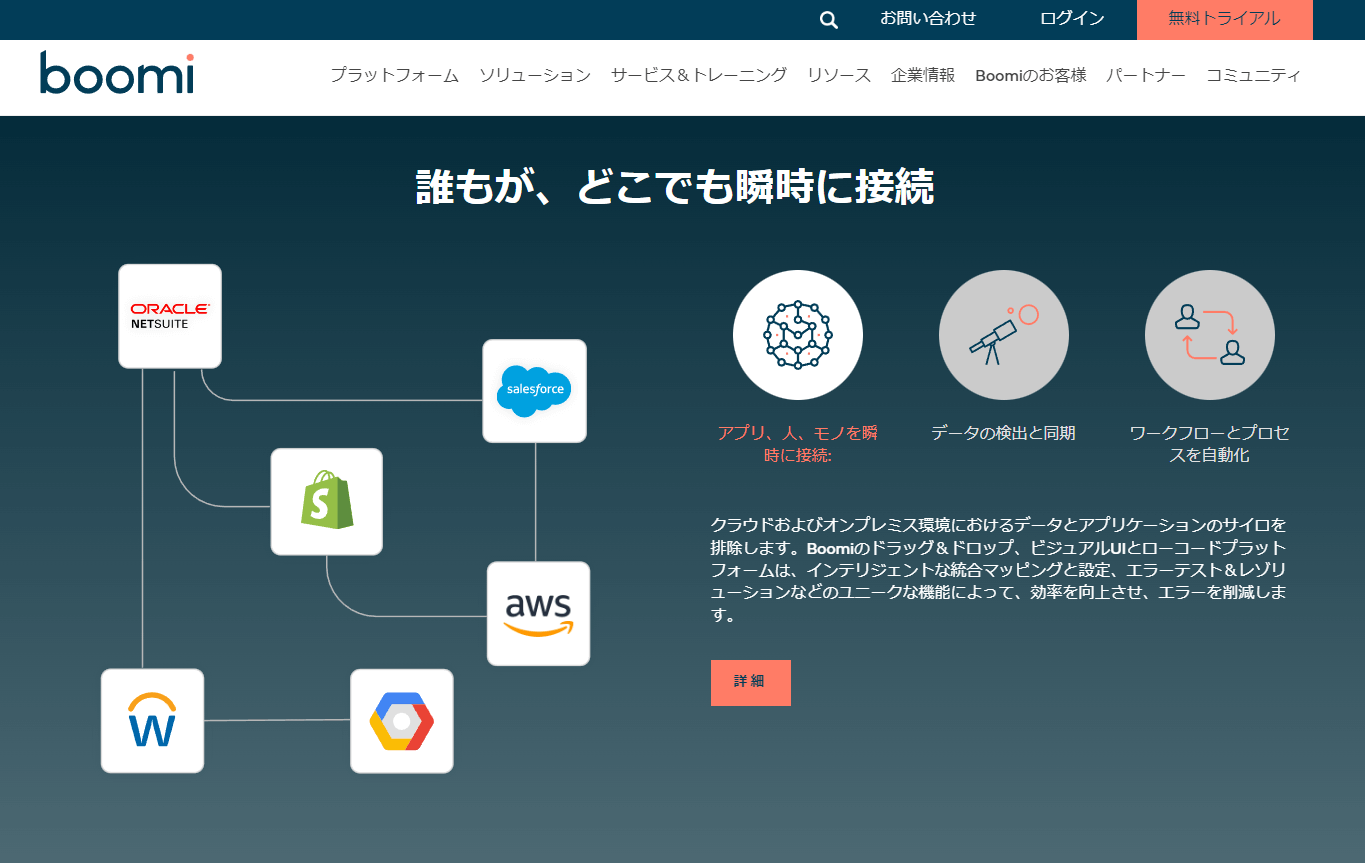Go to the boomi home logo
Image resolution: width=1365 pixels, height=863 pixels.
(117, 73)
